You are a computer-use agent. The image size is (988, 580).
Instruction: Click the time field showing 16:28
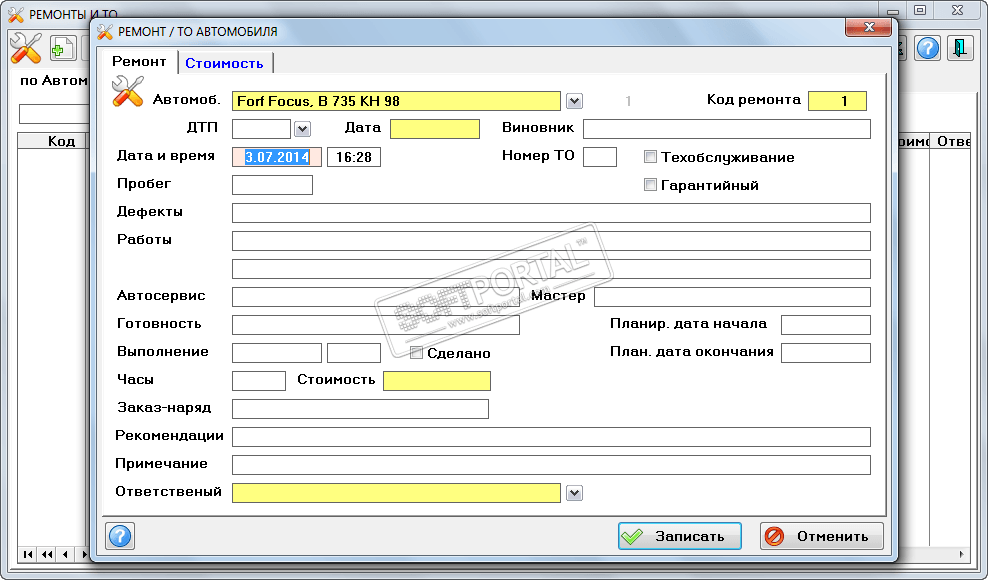click(x=353, y=157)
